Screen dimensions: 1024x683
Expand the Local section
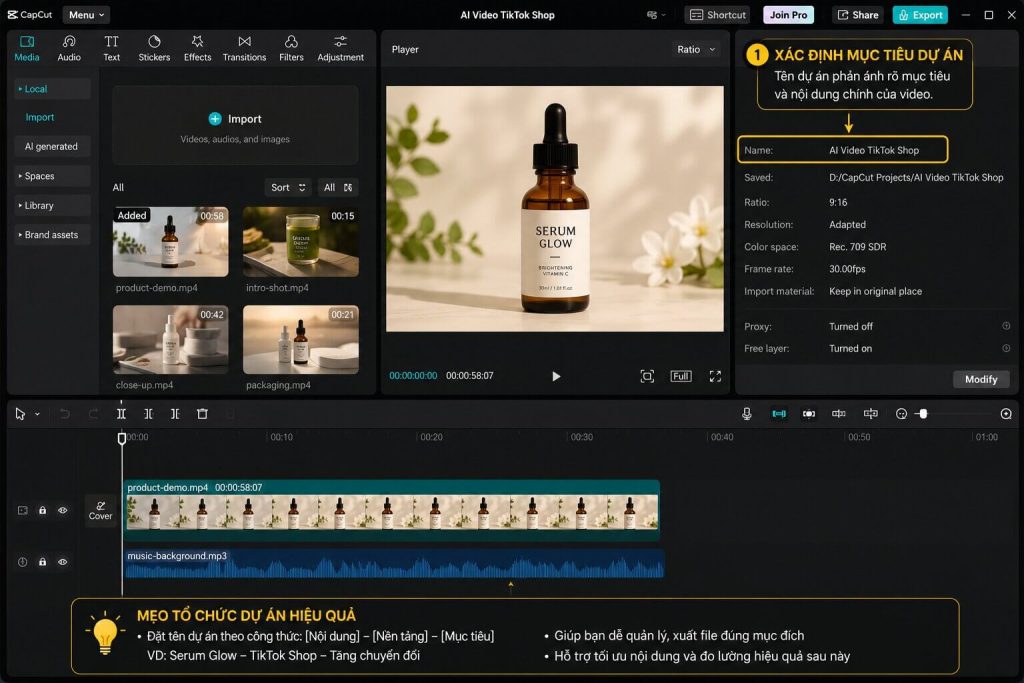(52, 89)
